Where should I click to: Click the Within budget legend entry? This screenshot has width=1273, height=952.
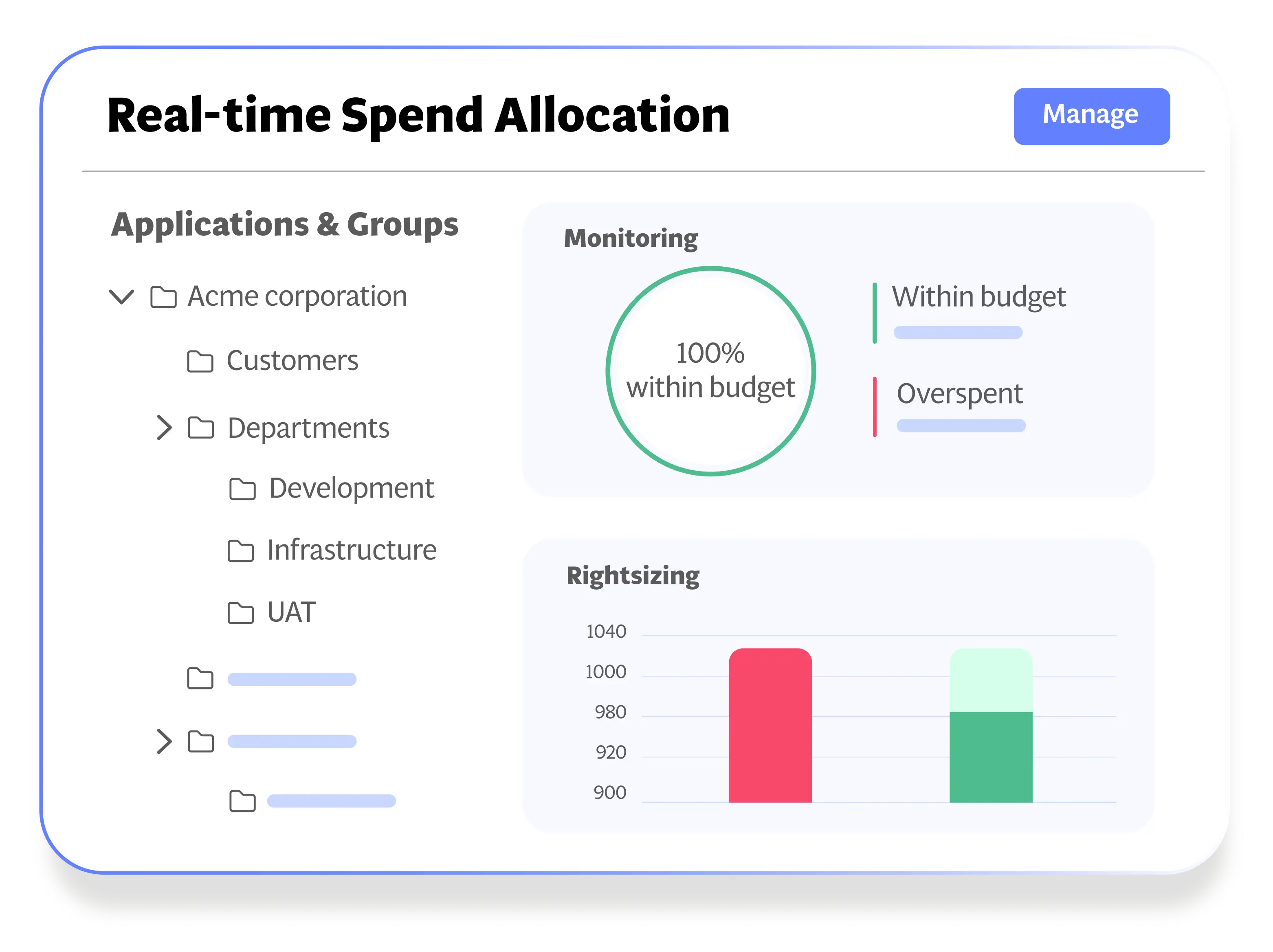pyautogui.click(x=978, y=297)
